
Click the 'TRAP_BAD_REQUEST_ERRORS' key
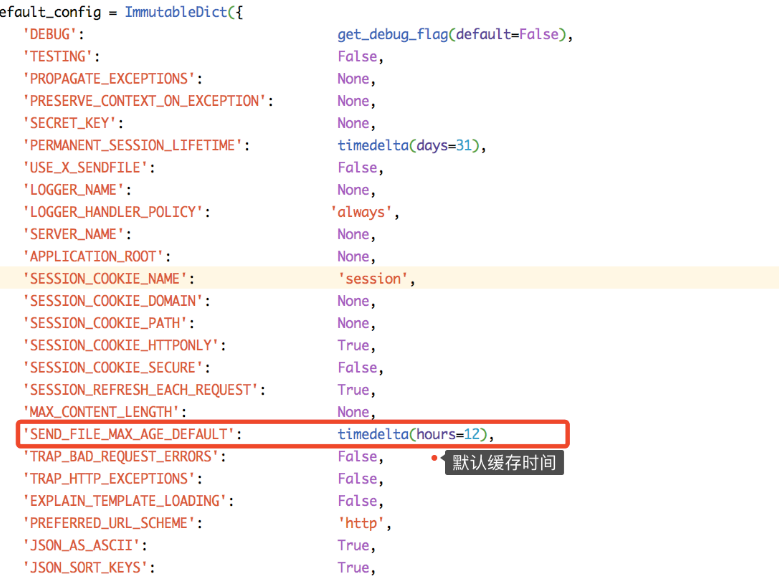coord(125,456)
